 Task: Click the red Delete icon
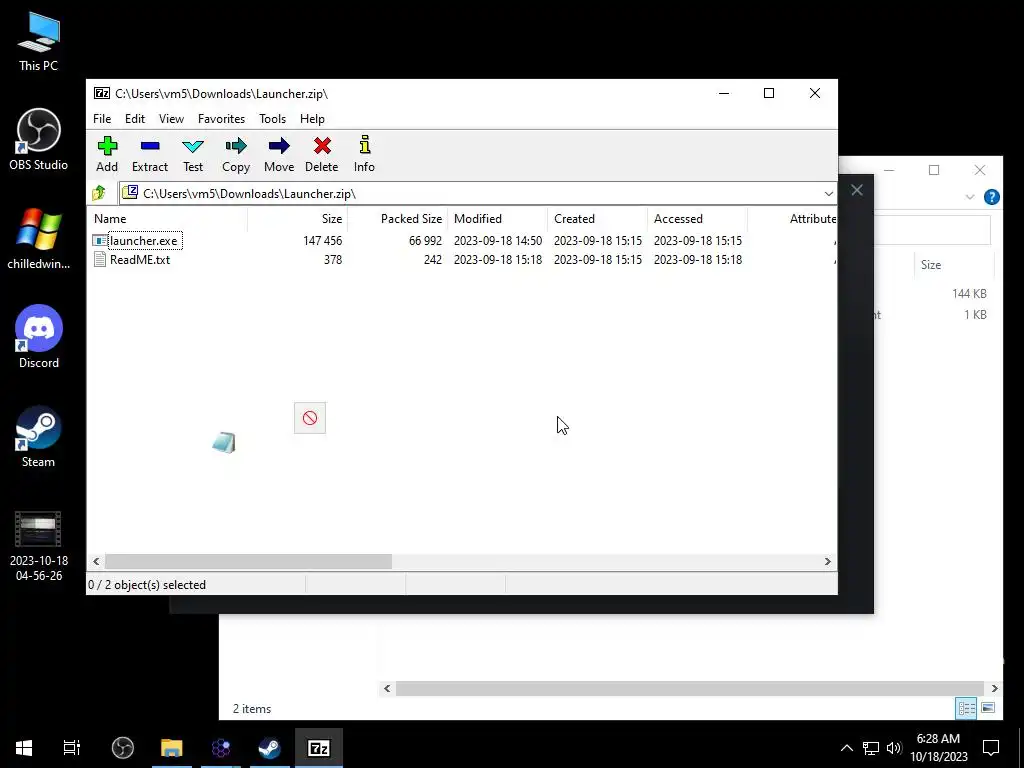coord(322,154)
